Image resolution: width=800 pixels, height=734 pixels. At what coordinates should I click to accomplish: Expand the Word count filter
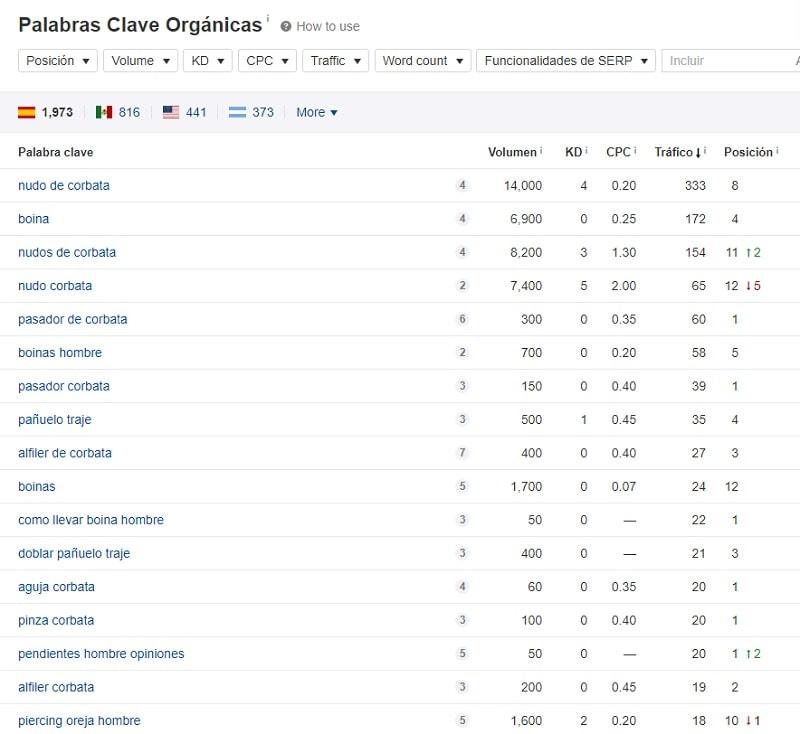coord(422,60)
